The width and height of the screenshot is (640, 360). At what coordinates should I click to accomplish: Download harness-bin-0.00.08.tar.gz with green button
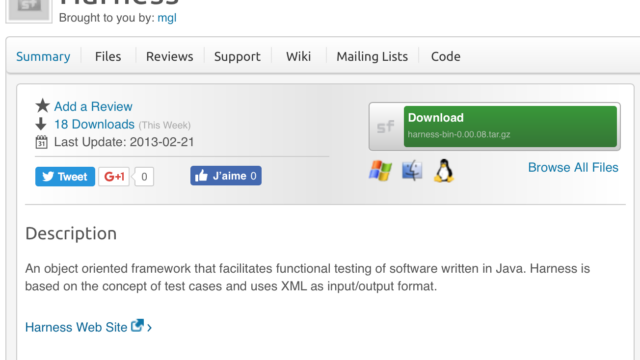pos(510,126)
